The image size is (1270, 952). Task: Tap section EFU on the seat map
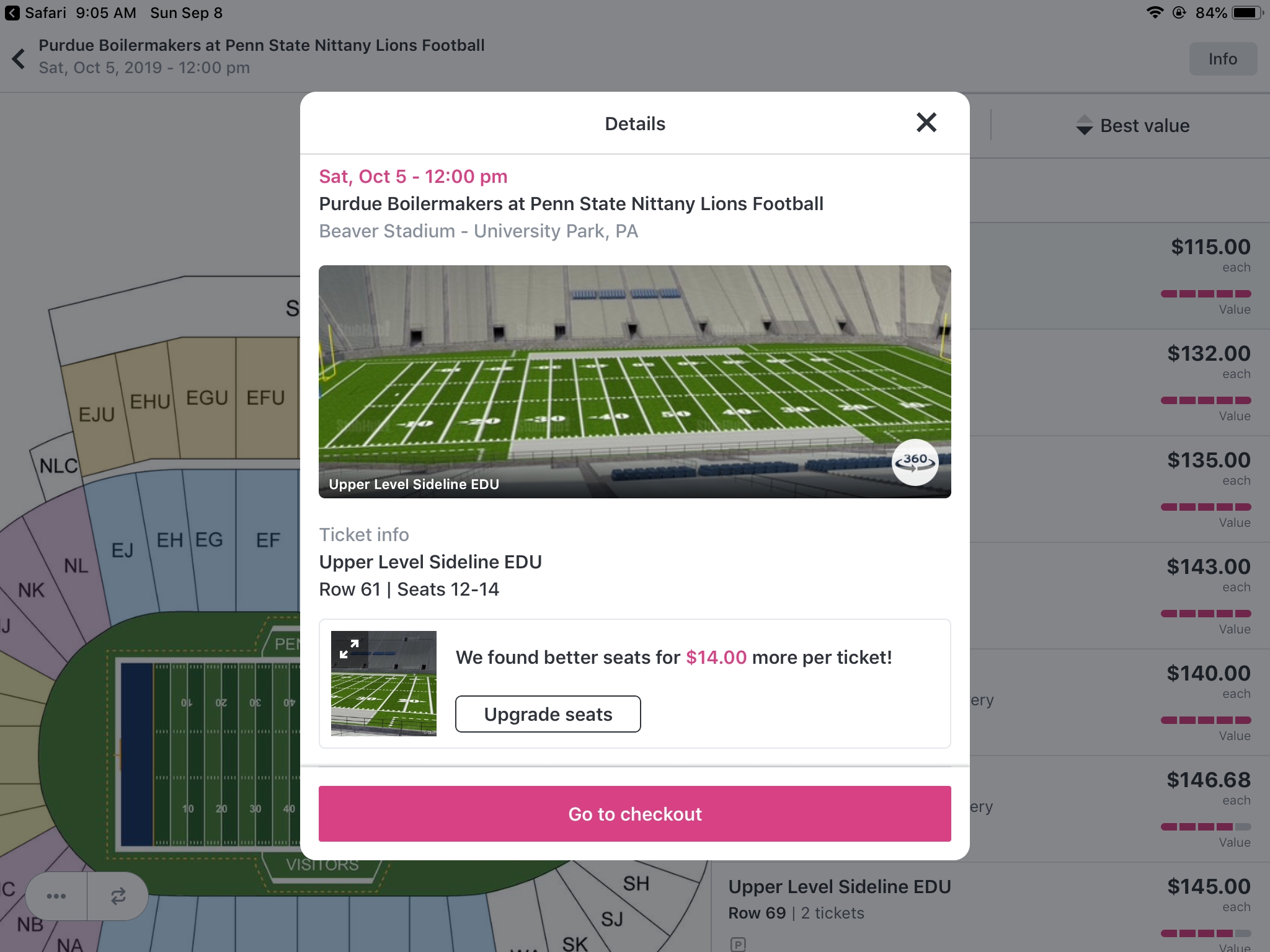[265, 397]
